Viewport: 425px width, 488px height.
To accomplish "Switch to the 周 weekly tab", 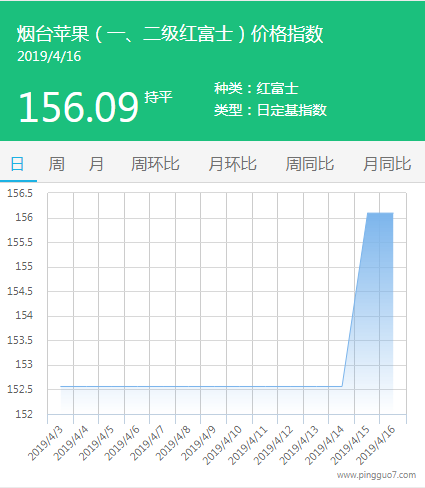I will (56, 164).
